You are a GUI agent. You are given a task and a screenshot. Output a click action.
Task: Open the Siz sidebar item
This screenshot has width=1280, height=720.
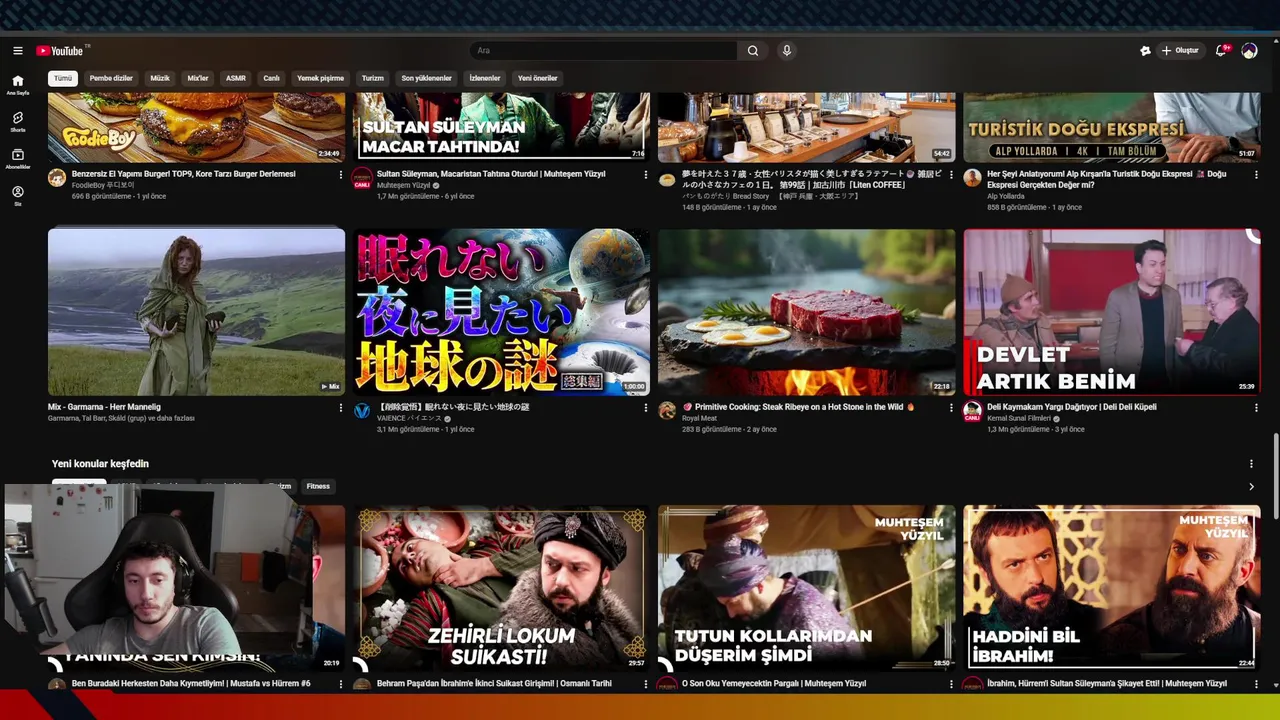pyautogui.click(x=18, y=195)
